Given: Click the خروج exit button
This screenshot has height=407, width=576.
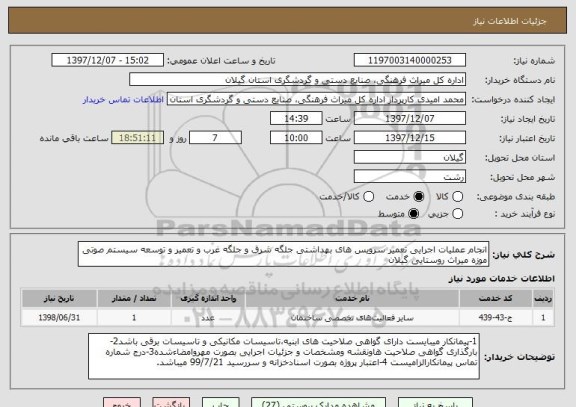Looking at the screenshot, I should tap(122, 402).
